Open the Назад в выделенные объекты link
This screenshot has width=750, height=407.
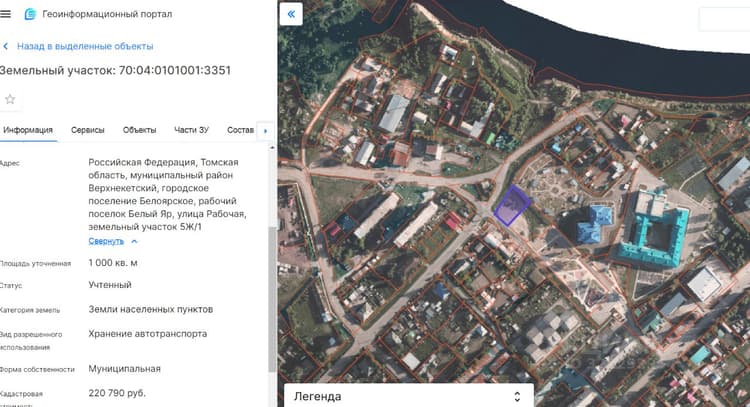point(85,46)
